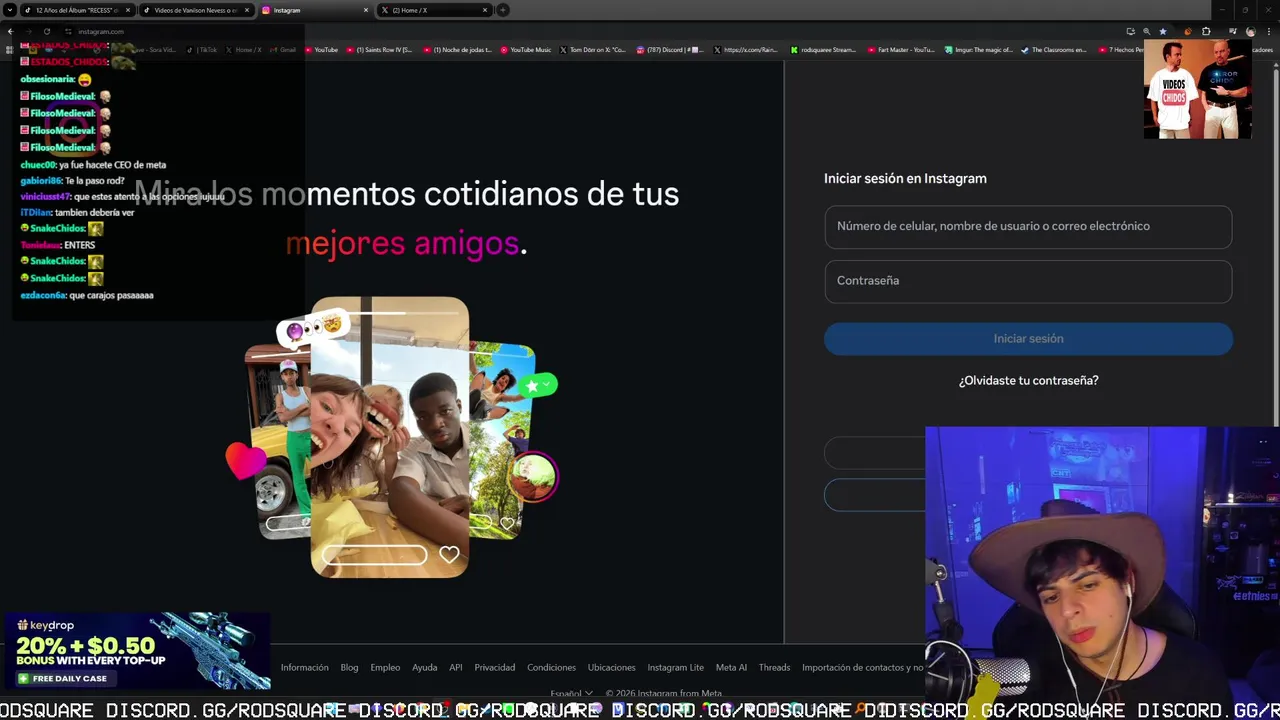Open the API footer link
Screen dimensions: 1280x720
[x=456, y=668]
